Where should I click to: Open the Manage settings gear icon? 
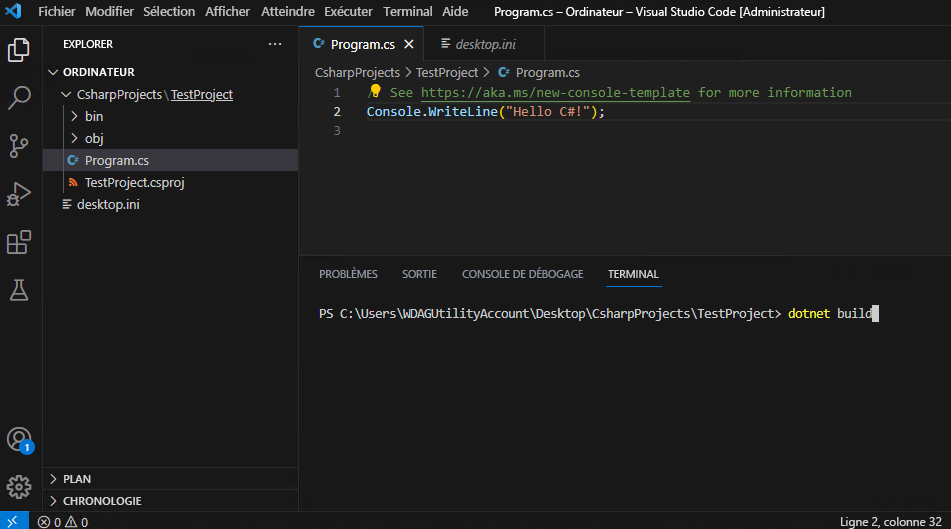[19, 487]
